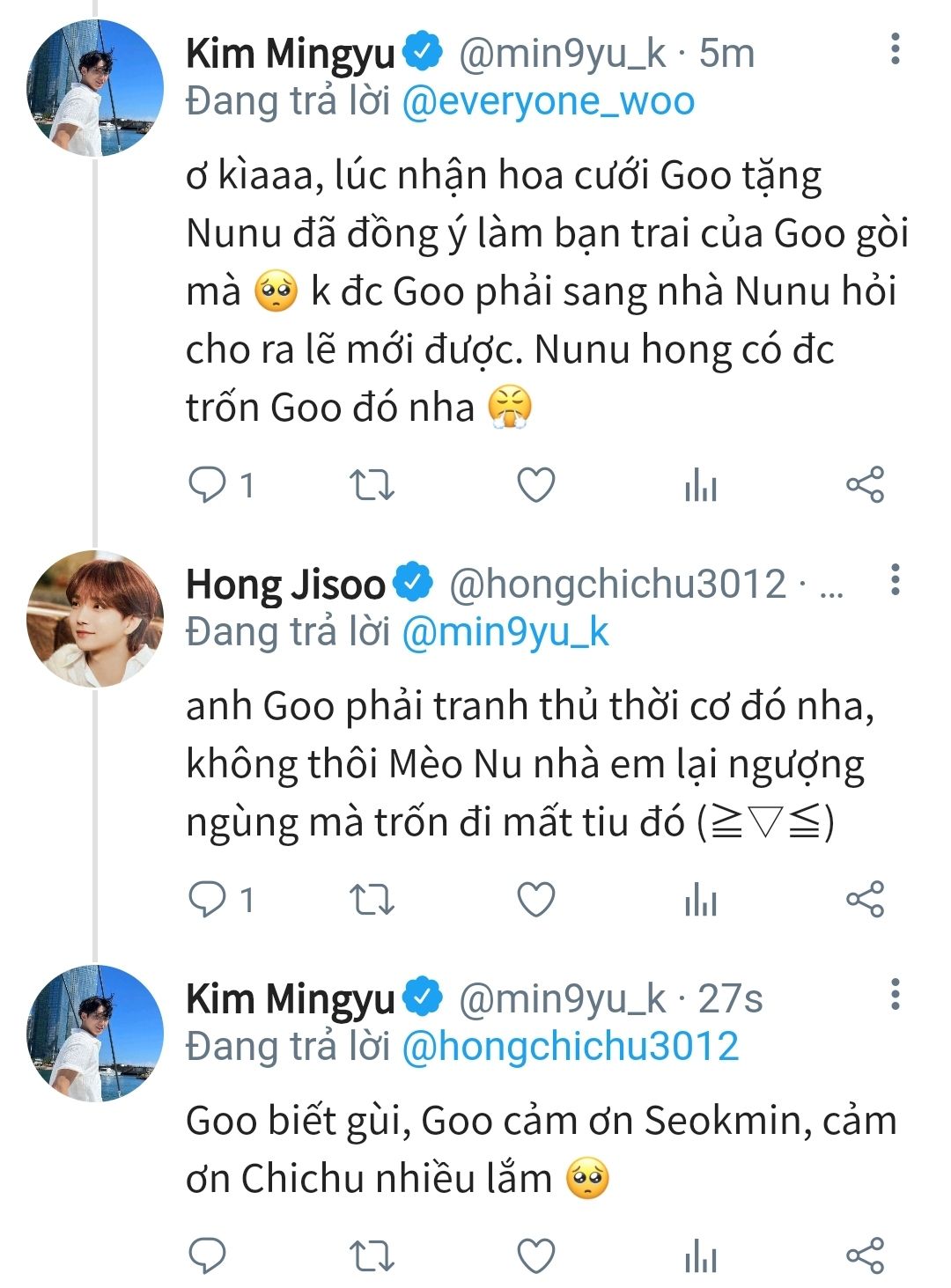Reply to Kim Mingyu's first tweet
Screen dimensions: 951x1288
coord(208,485)
